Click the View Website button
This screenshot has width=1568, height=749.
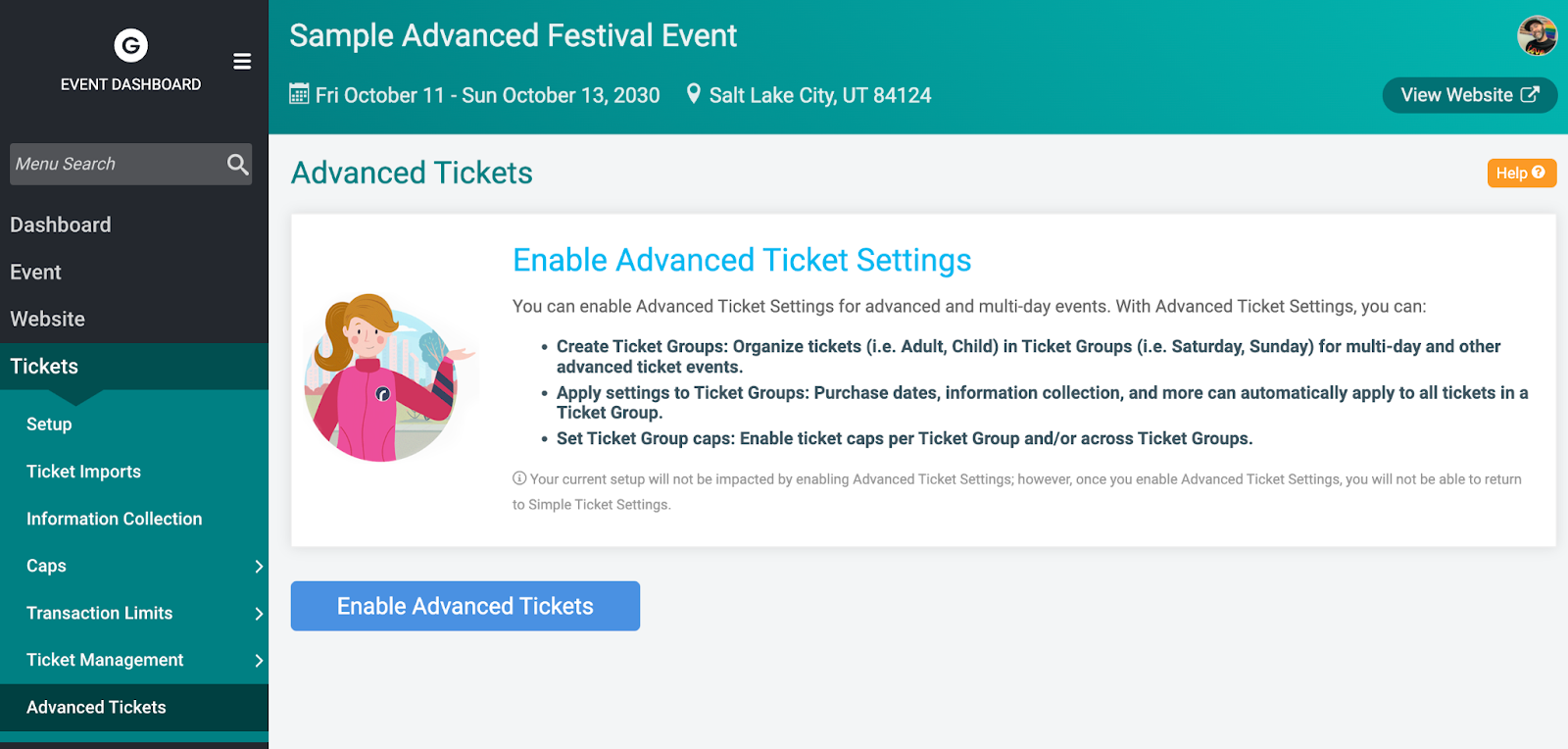coord(1469,95)
